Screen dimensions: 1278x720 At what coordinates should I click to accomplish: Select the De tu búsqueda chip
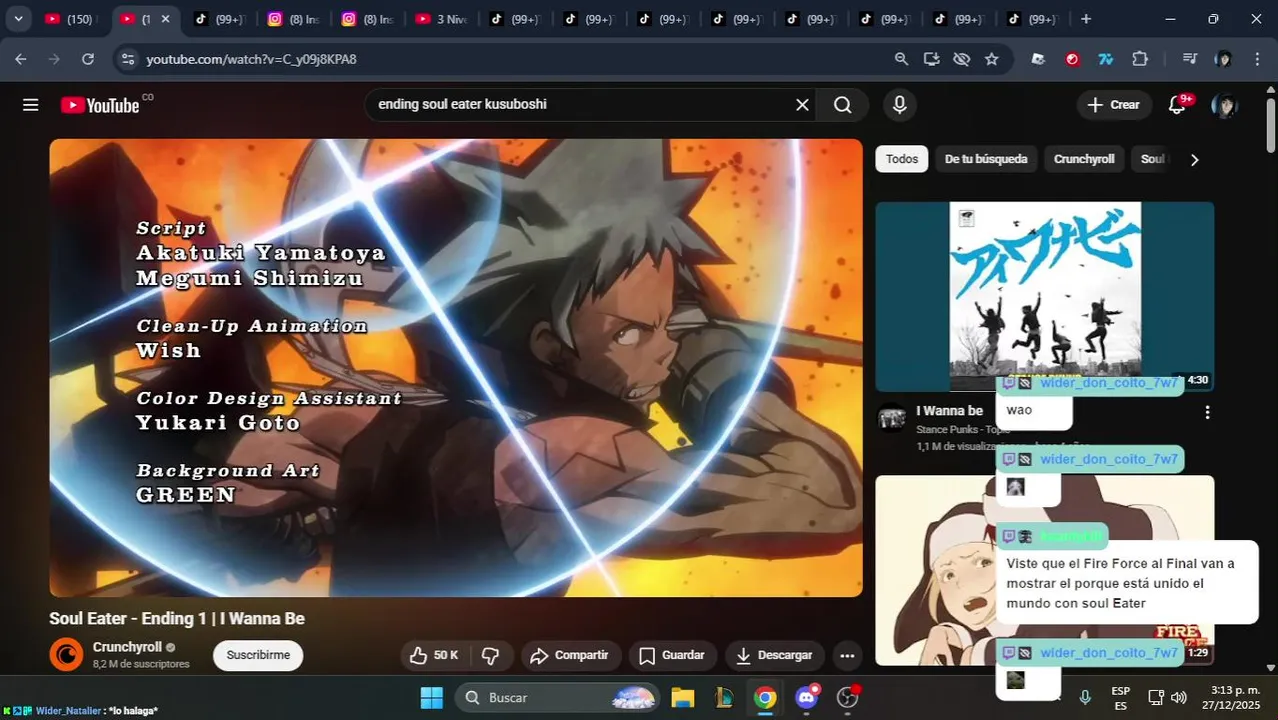point(986,159)
